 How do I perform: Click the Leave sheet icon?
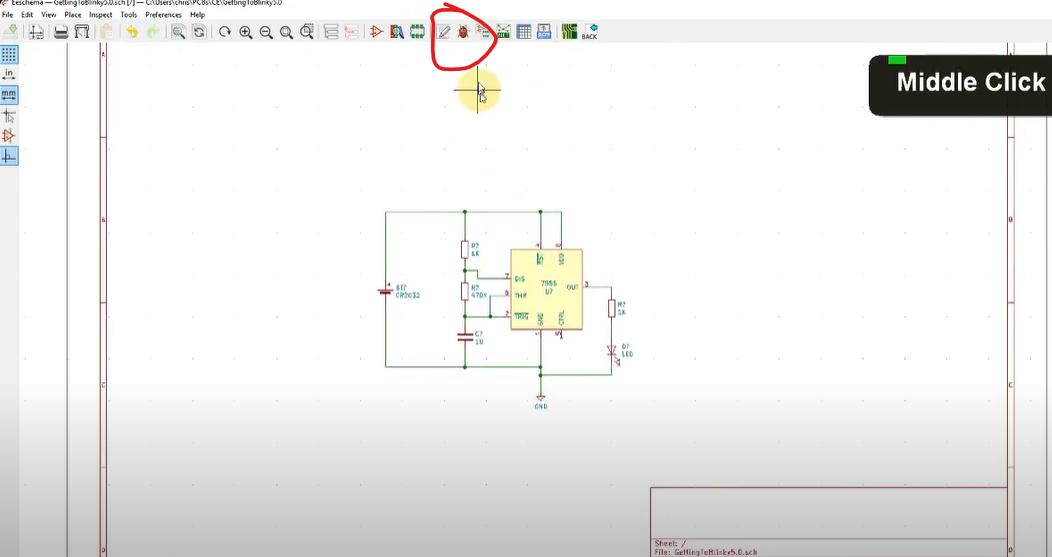click(x=351, y=32)
